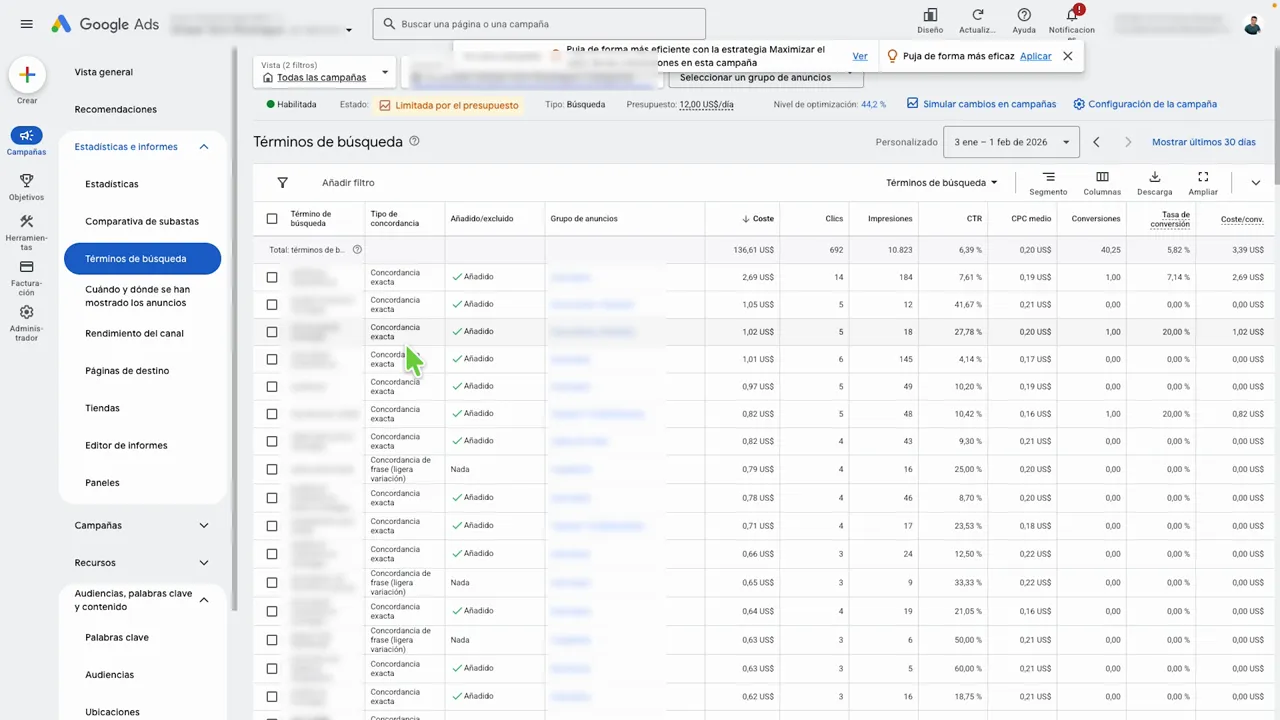Click Mostrar últimos 30 días
Viewport: 1280px width, 720px height.
pyautogui.click(x=1204, y=142)
